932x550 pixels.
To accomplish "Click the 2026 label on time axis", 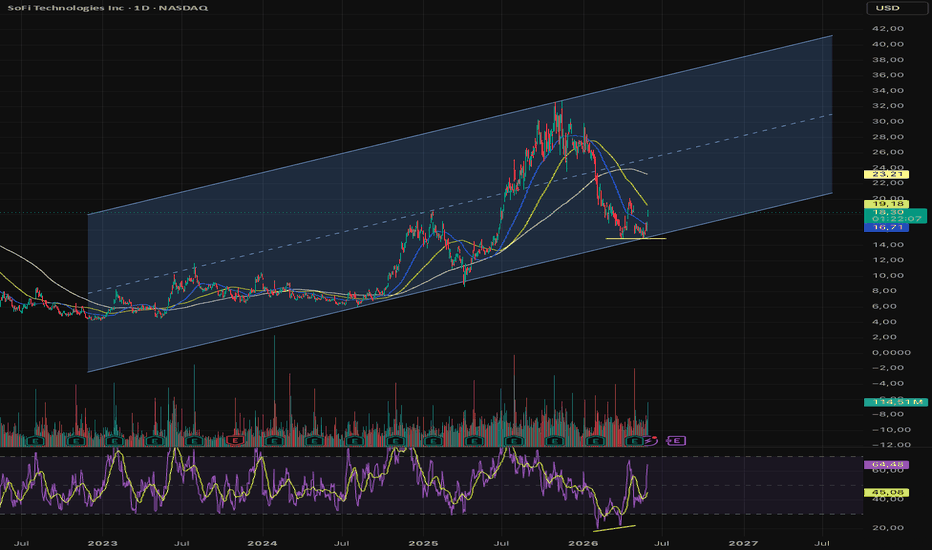I will (x=582, y=543).
